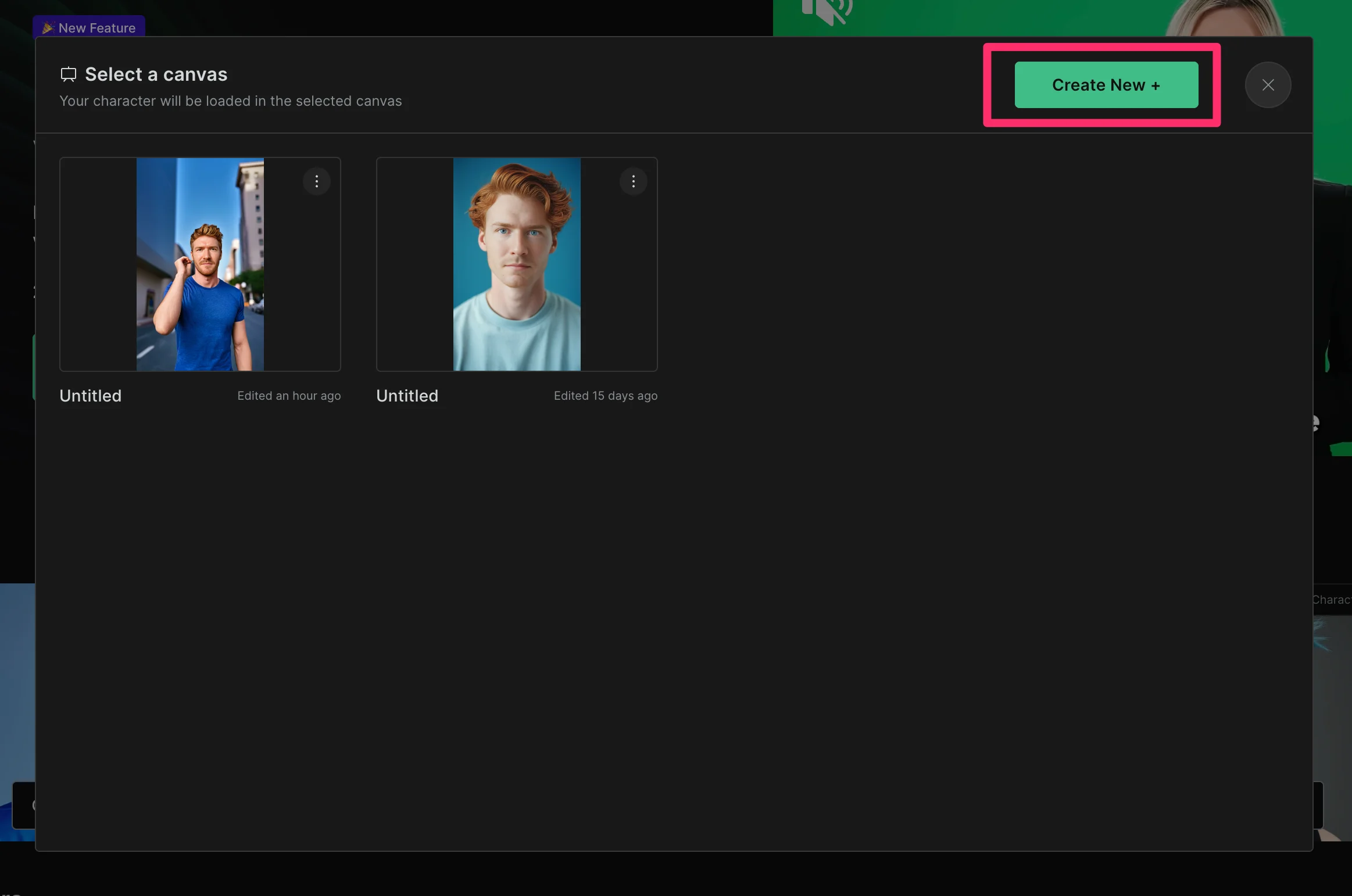Click the party popper New Feature icon
The height and width of the screenshot is (896, 1352).
coord(48,27)
